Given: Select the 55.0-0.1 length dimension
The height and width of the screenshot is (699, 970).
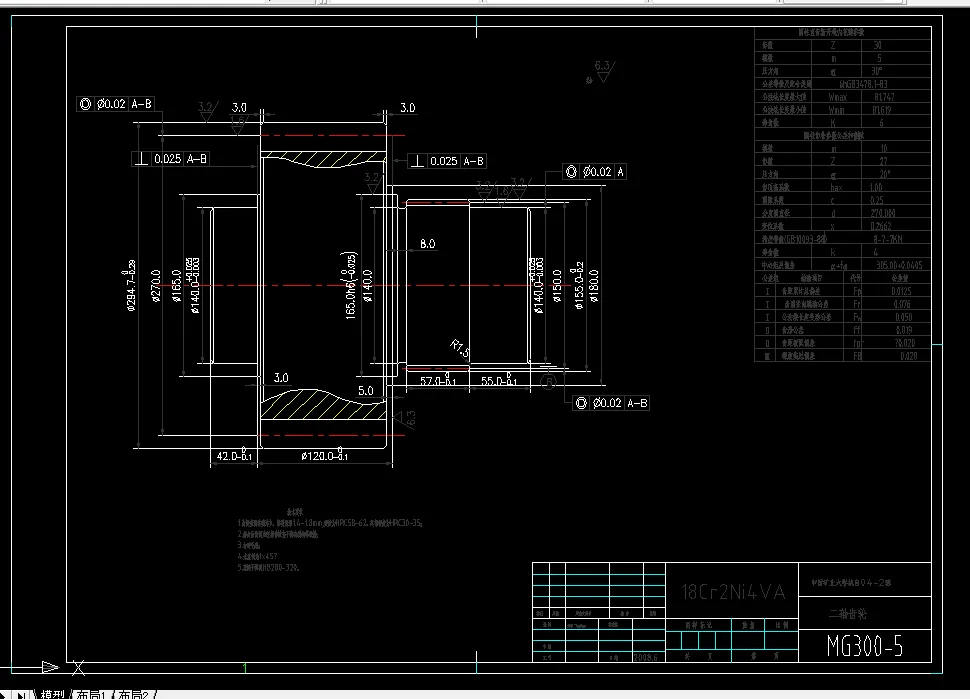Looking at the screenshot, I should pyautogui.click(x=499, y=380).
